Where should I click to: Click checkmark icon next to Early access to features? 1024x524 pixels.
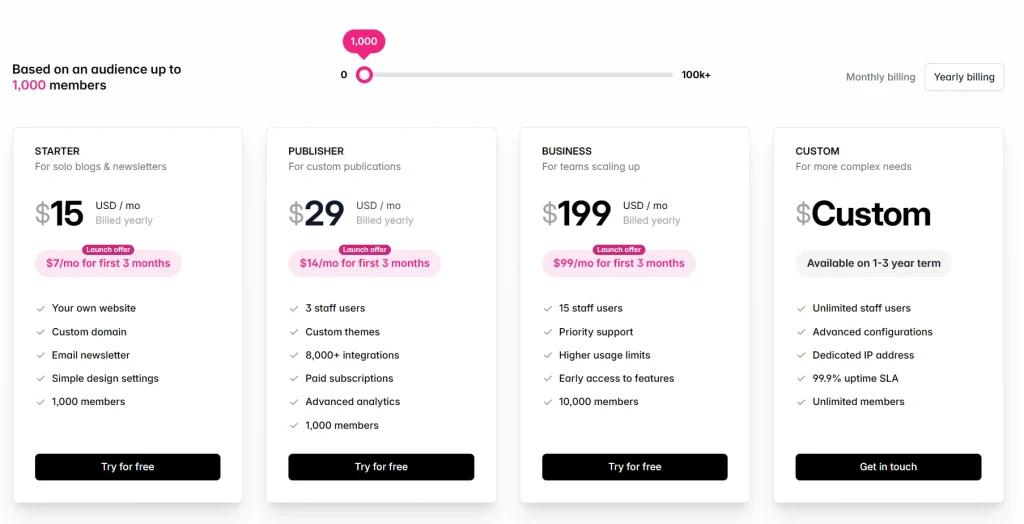tap(548, 379)
